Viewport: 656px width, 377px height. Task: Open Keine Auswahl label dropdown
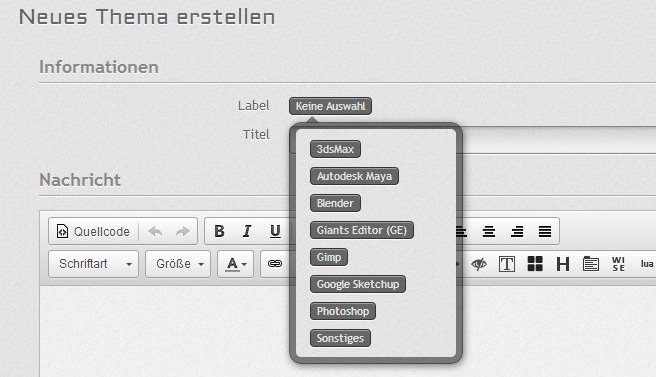[x=330, y=106]
